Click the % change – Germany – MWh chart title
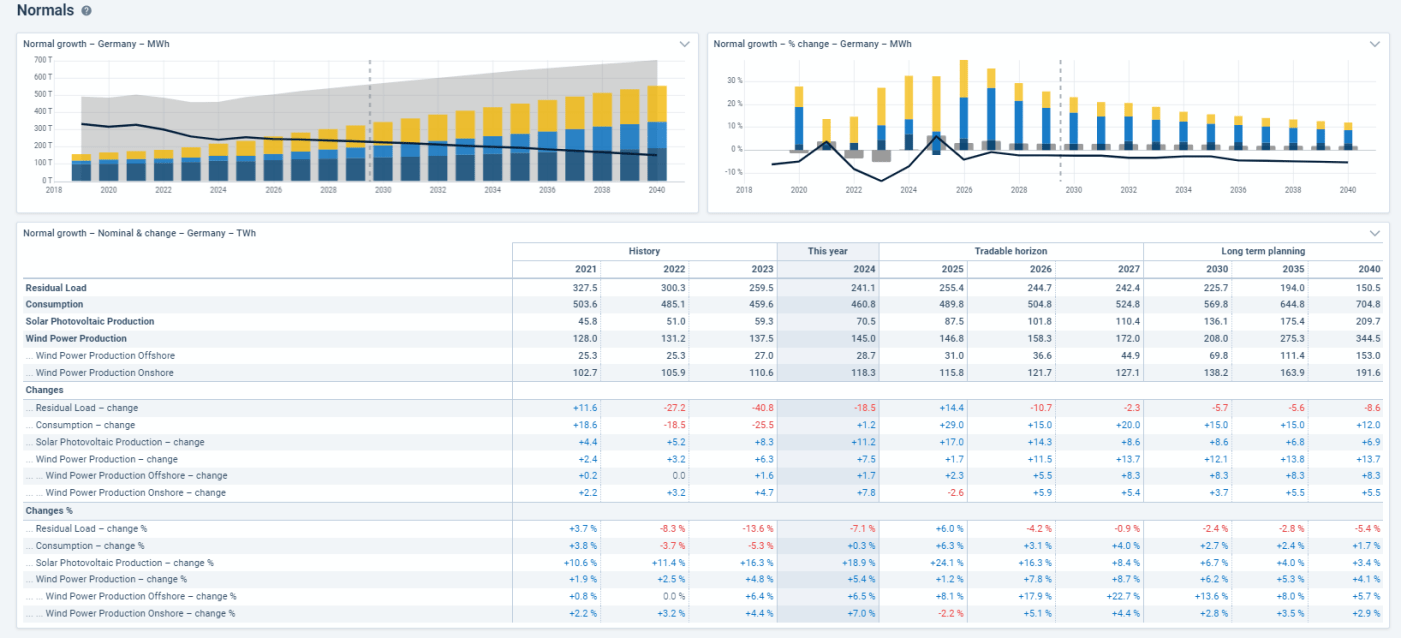 812,44
